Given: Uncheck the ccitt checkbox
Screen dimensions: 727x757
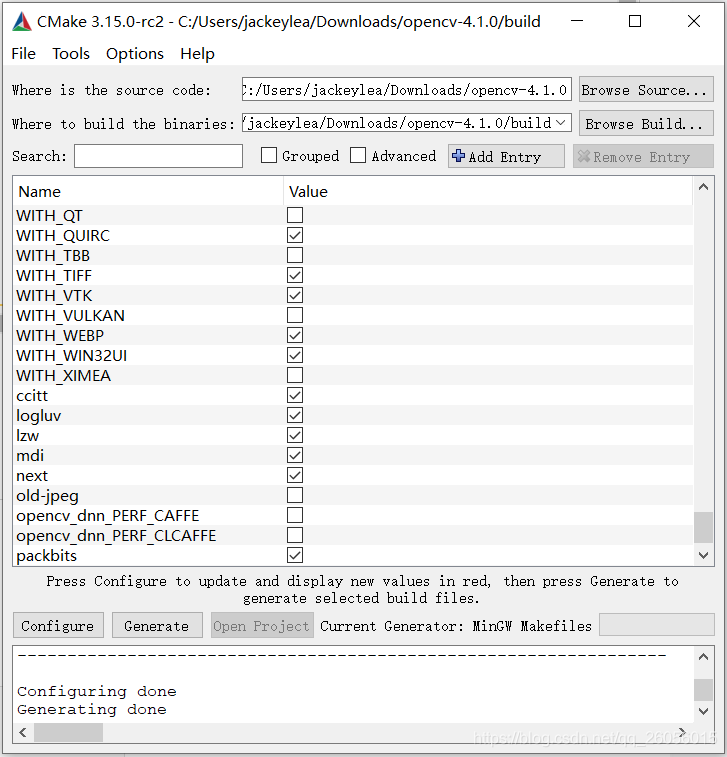Looking at the screenshot, I should click(295, 395).
